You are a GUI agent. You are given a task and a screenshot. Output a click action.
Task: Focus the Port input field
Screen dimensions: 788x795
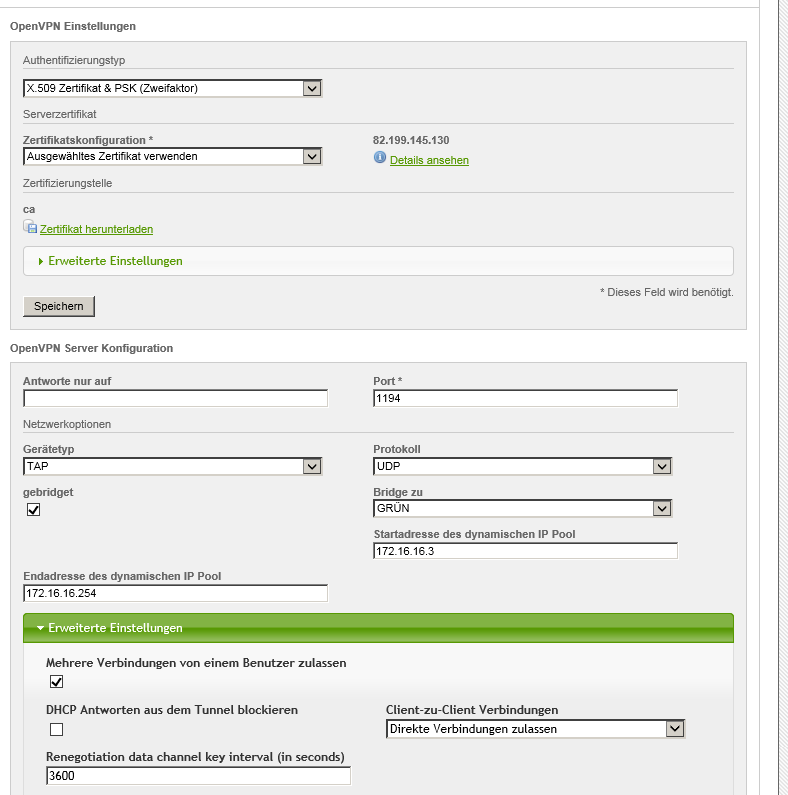[x=525, y=399]
